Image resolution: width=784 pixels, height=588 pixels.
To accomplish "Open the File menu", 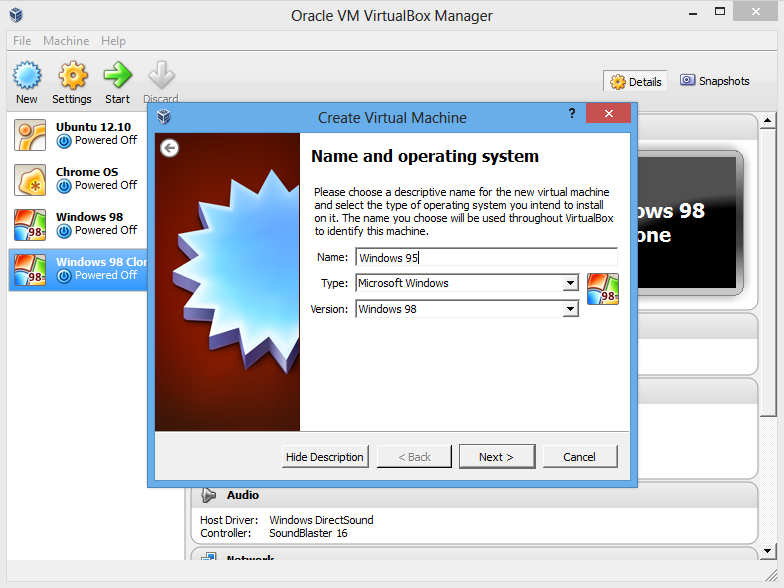I will pyautogui.click(x=22, y=40).
